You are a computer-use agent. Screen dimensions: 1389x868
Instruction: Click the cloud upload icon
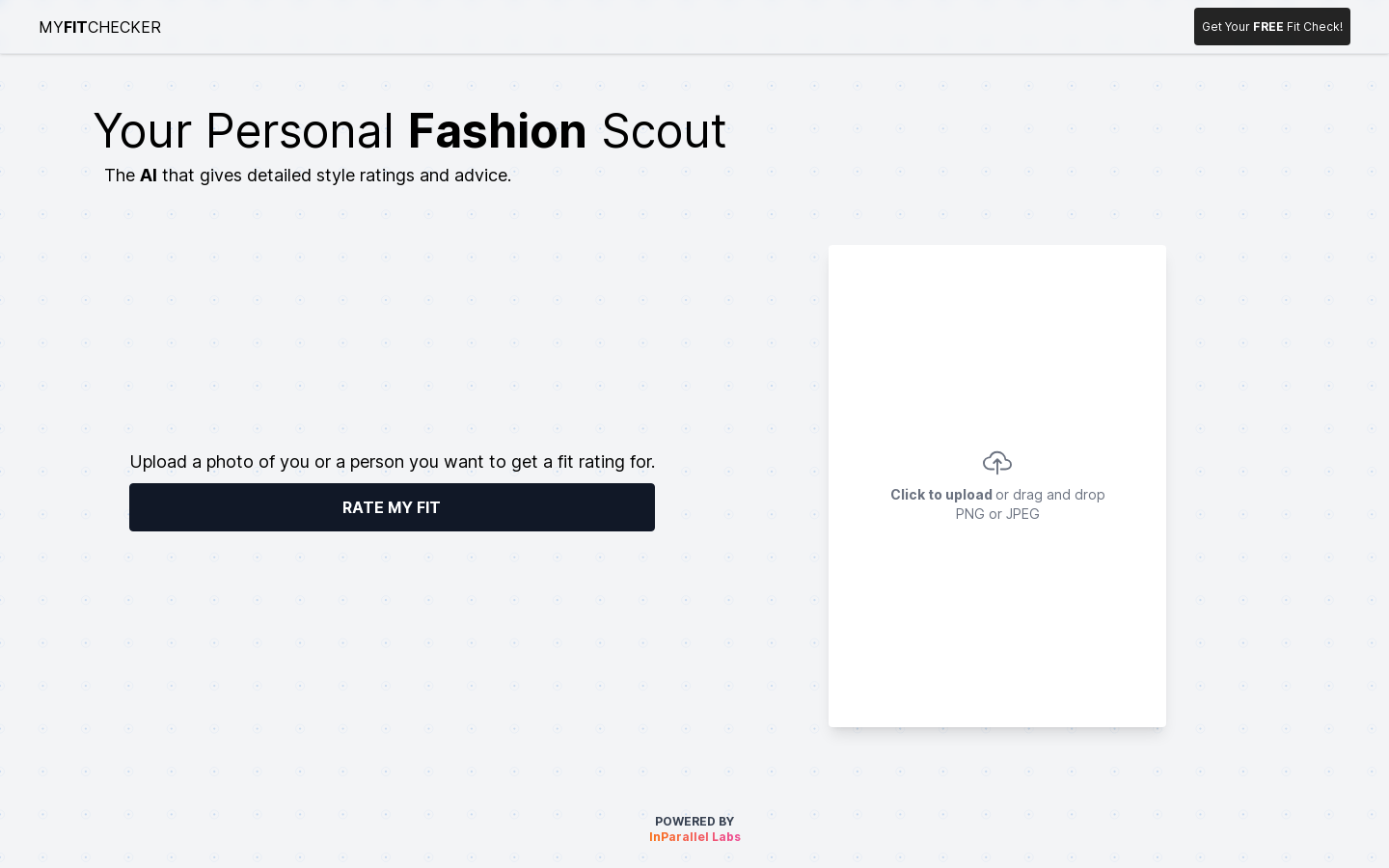tap(996, 463)
